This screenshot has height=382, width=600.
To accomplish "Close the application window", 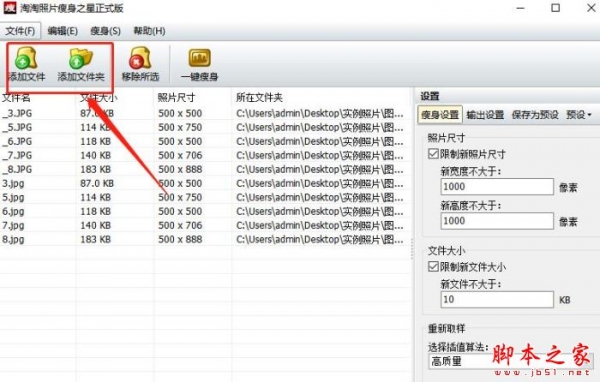I will 591,8.
